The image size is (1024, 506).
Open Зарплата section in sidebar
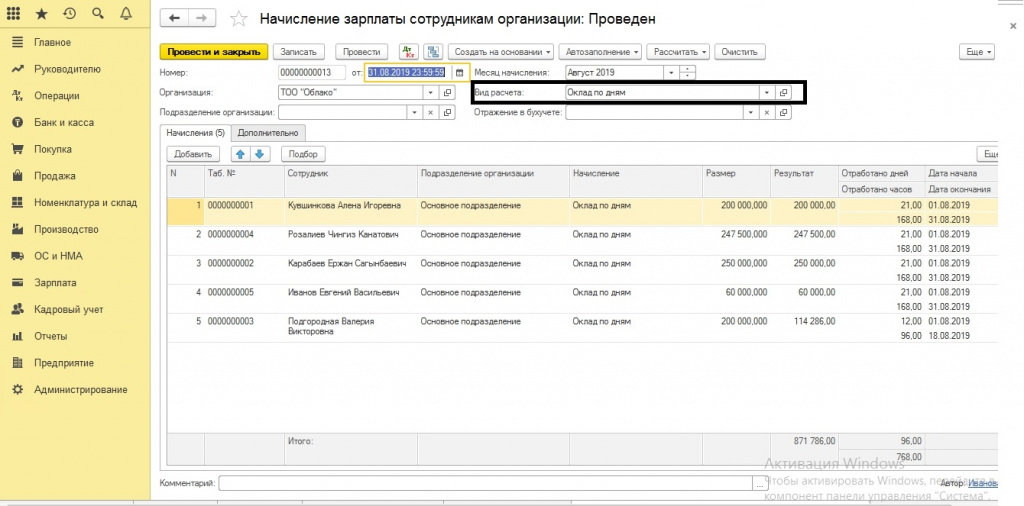tap(55, 283)
